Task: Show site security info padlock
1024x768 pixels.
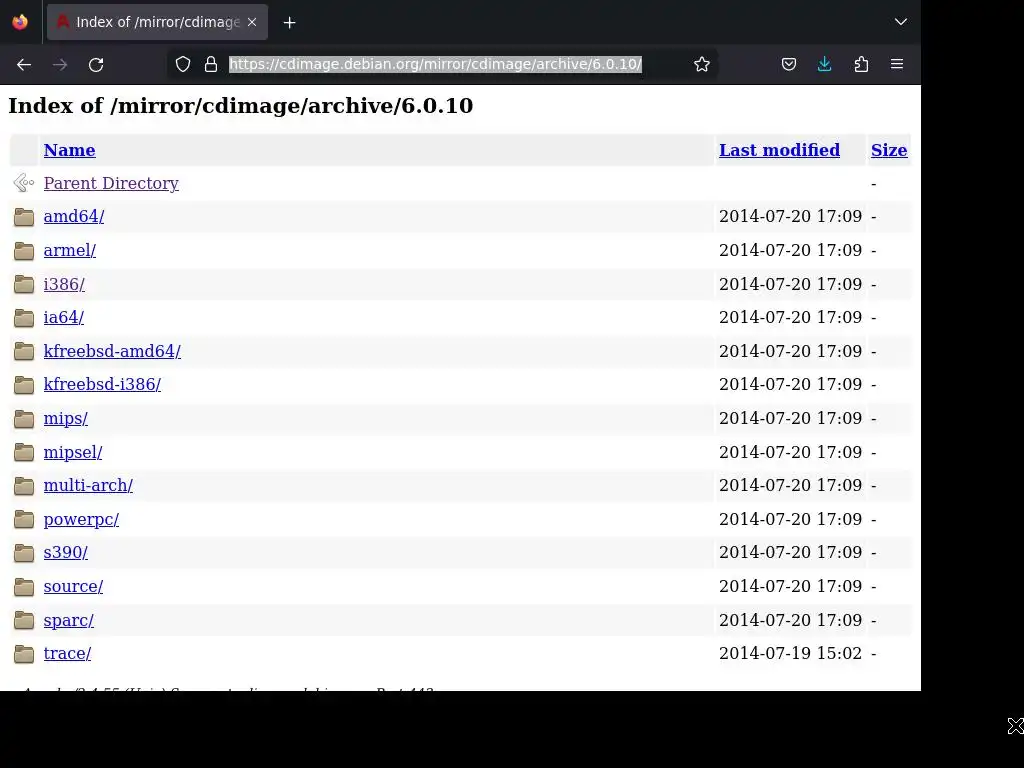Action: coord(211,64)
